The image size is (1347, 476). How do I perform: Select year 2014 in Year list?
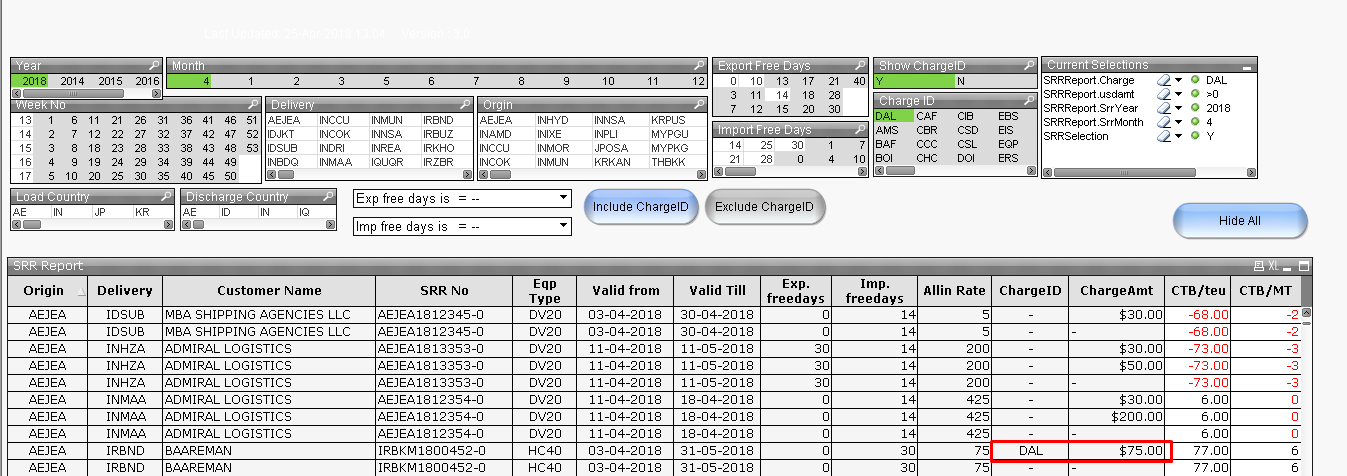tap(72, 81)
